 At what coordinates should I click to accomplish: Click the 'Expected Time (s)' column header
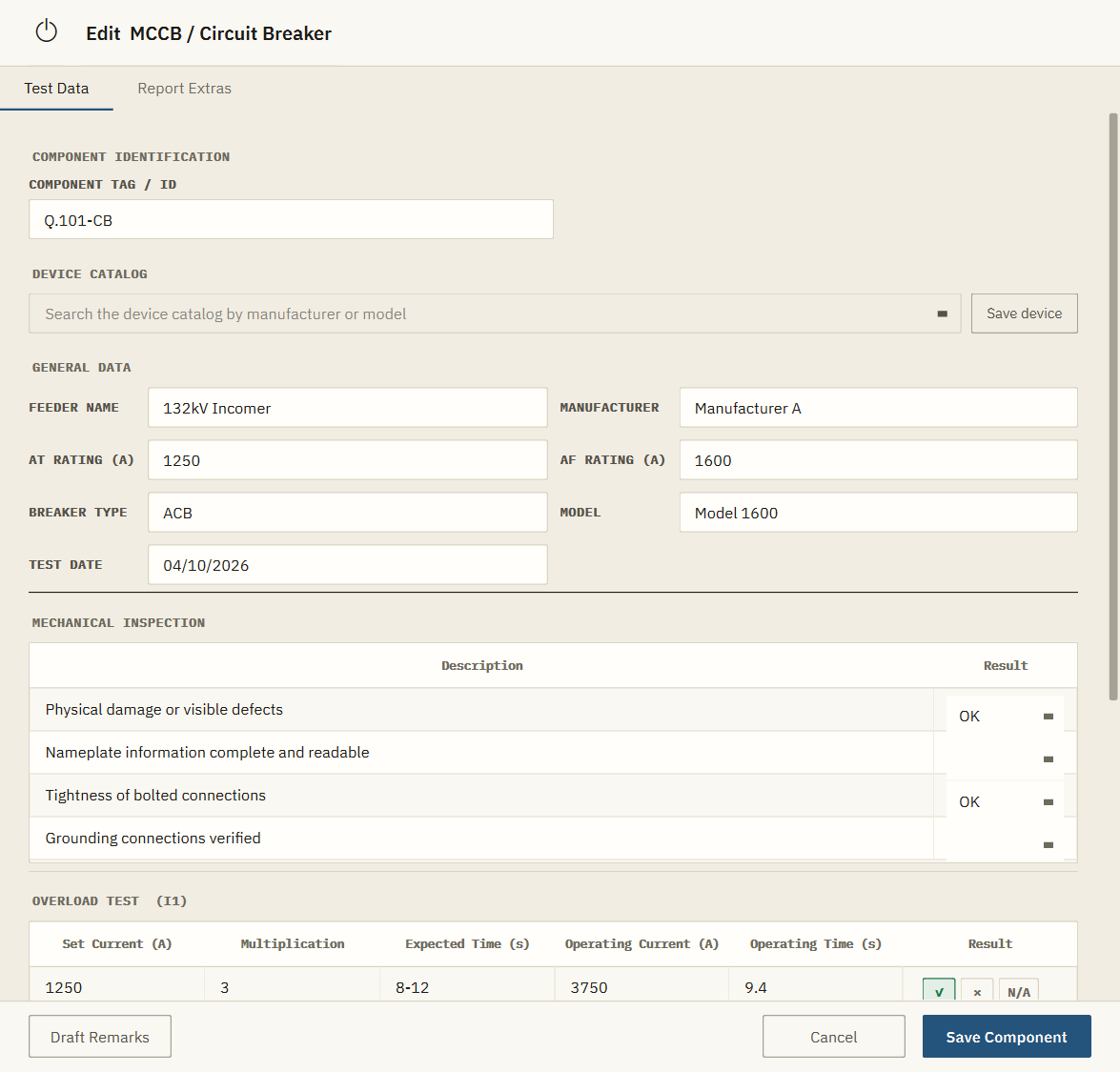[x=467, y=944]
